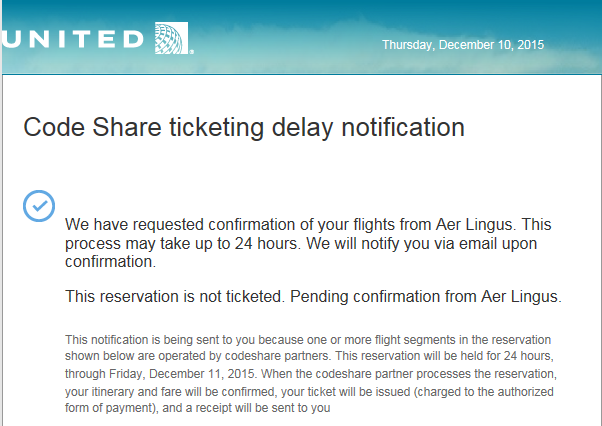Click the UNITED wordmark in header
This screenshot has height=426, width=602.
coord(72,39)
